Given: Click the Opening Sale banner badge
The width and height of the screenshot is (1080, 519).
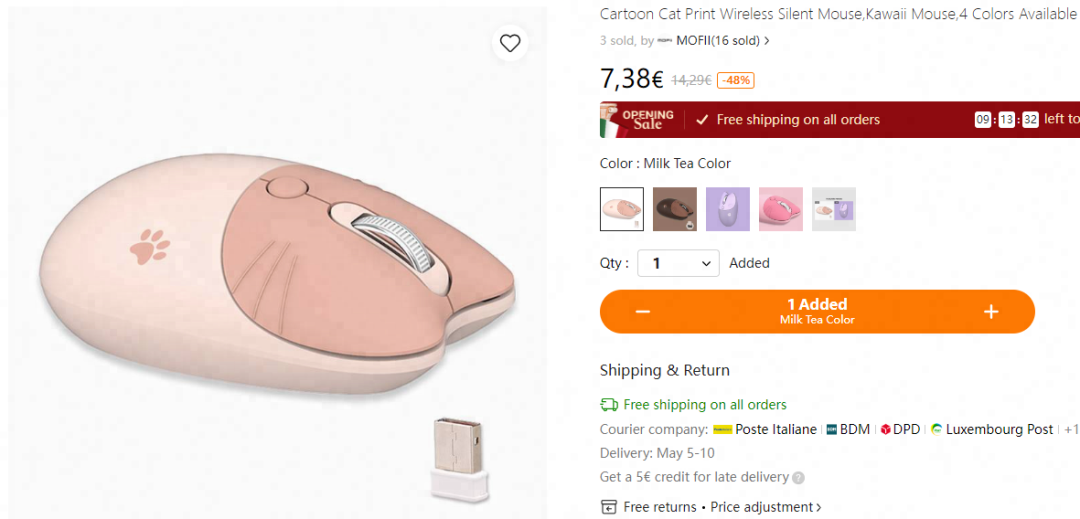Looking at the screenshot, I should 638,119.
